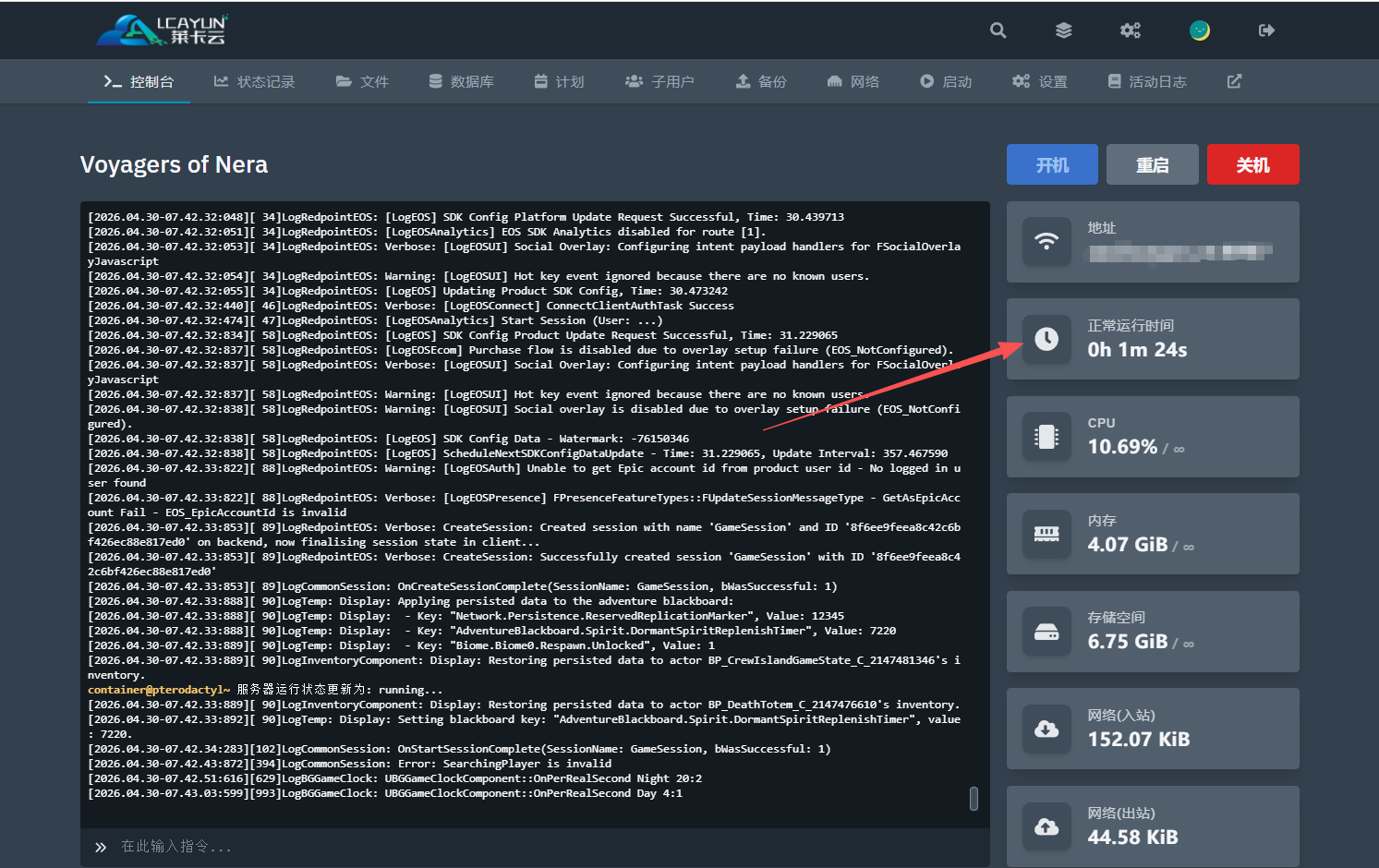Open the 备份 backup tab
The image size is (1379, 868).
pos(761,81)
